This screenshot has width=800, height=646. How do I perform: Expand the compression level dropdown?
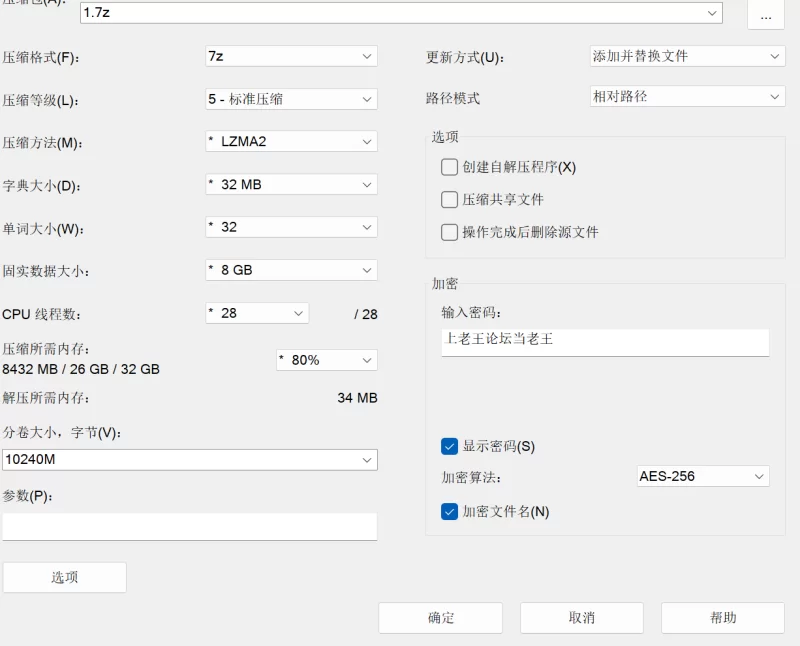tap(291, 99)
